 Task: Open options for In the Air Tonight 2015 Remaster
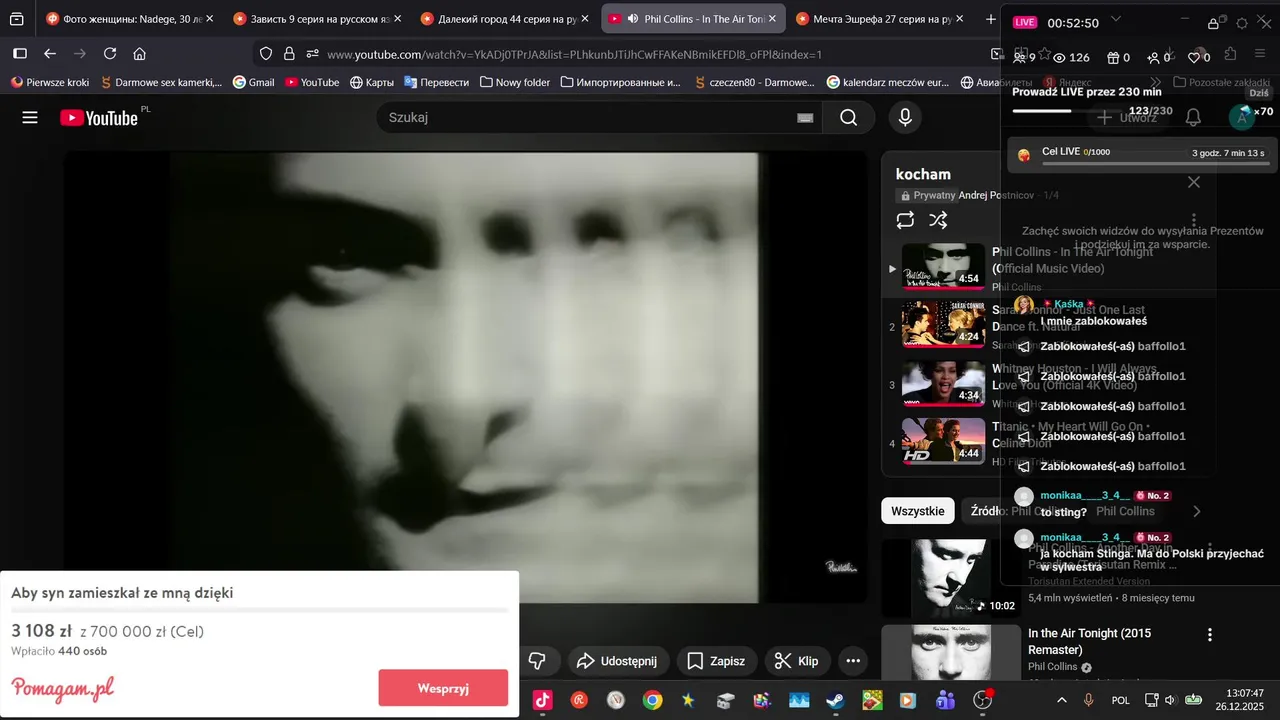(1209, 635)
